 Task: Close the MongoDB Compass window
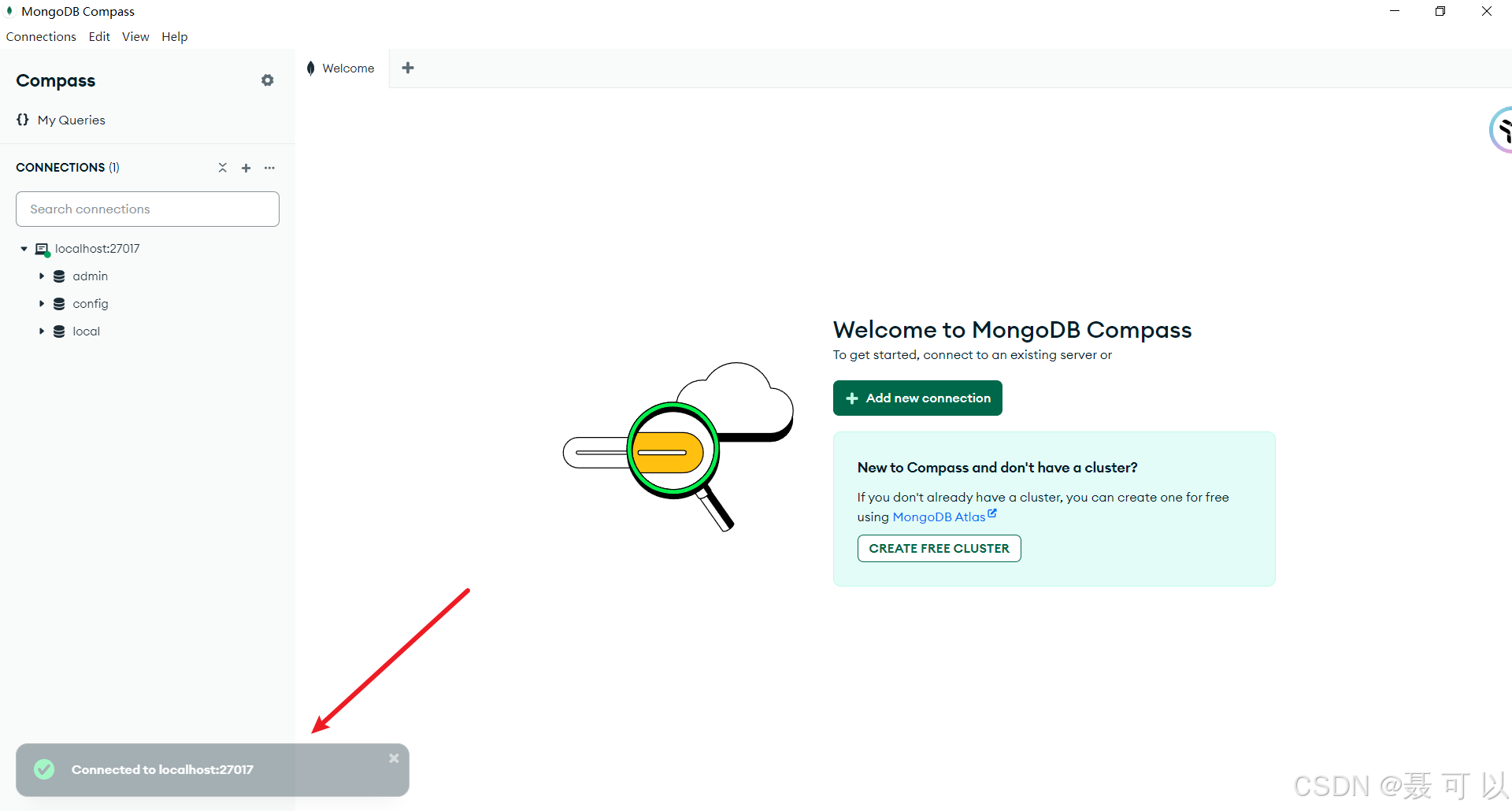1487,11
